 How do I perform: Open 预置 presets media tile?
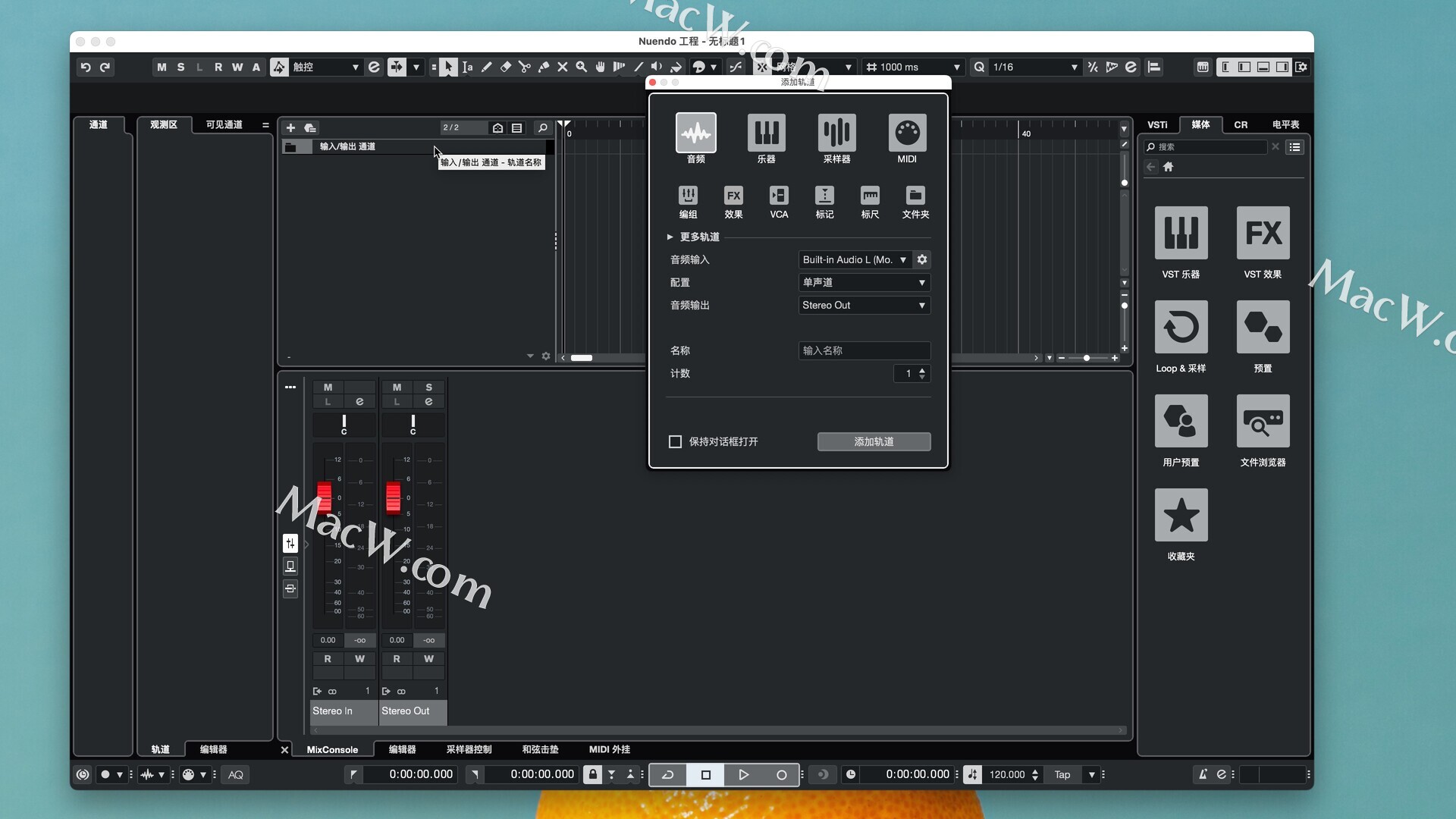pos(1263,327)
